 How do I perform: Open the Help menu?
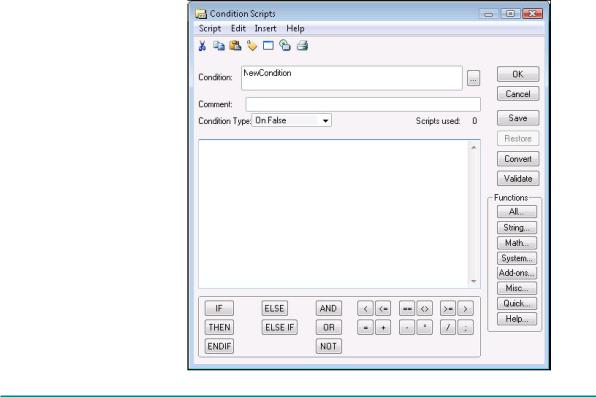tap(295, 29)
